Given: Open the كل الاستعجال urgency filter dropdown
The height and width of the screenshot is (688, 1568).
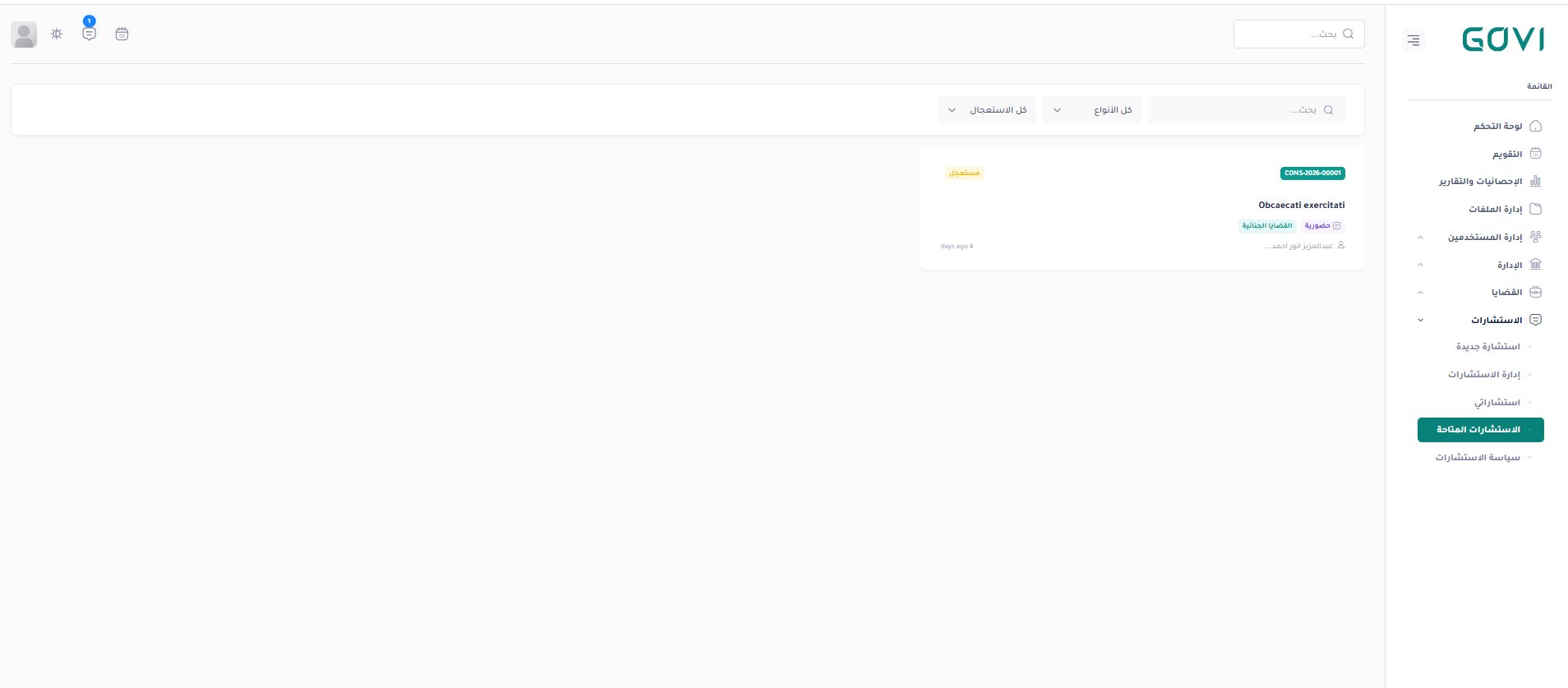Looking at the screenshot, I should (986, 110).
